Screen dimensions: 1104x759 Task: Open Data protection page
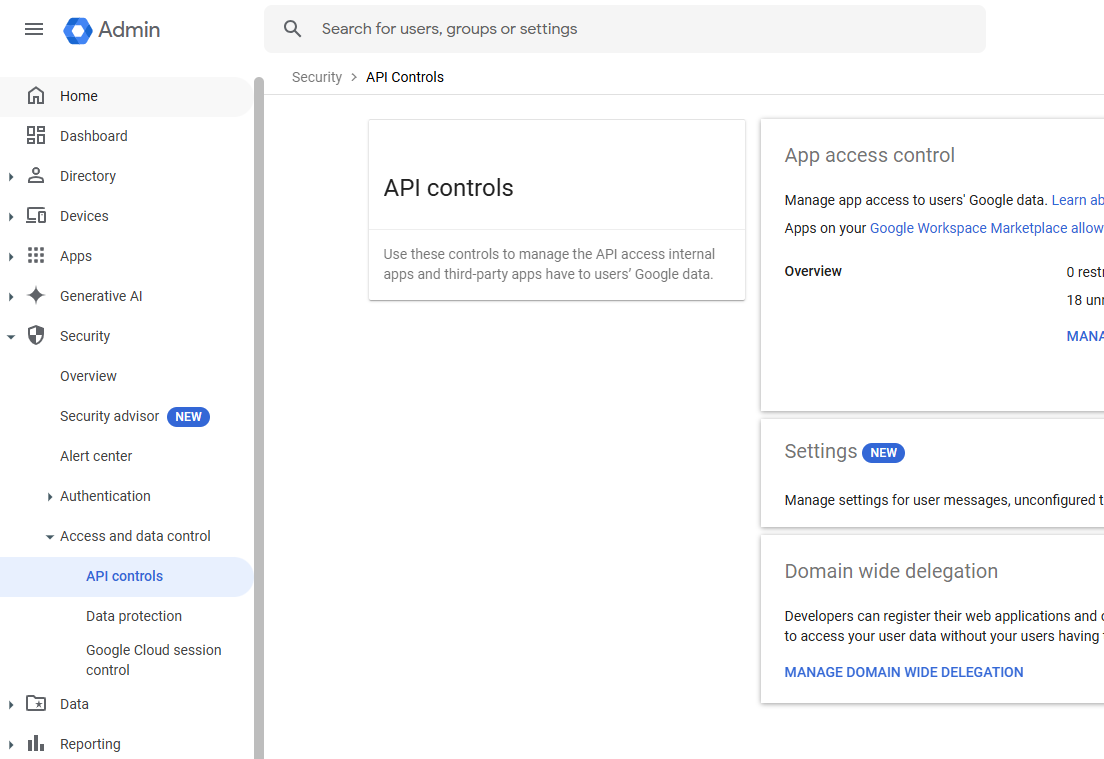(x=134, y=616)
